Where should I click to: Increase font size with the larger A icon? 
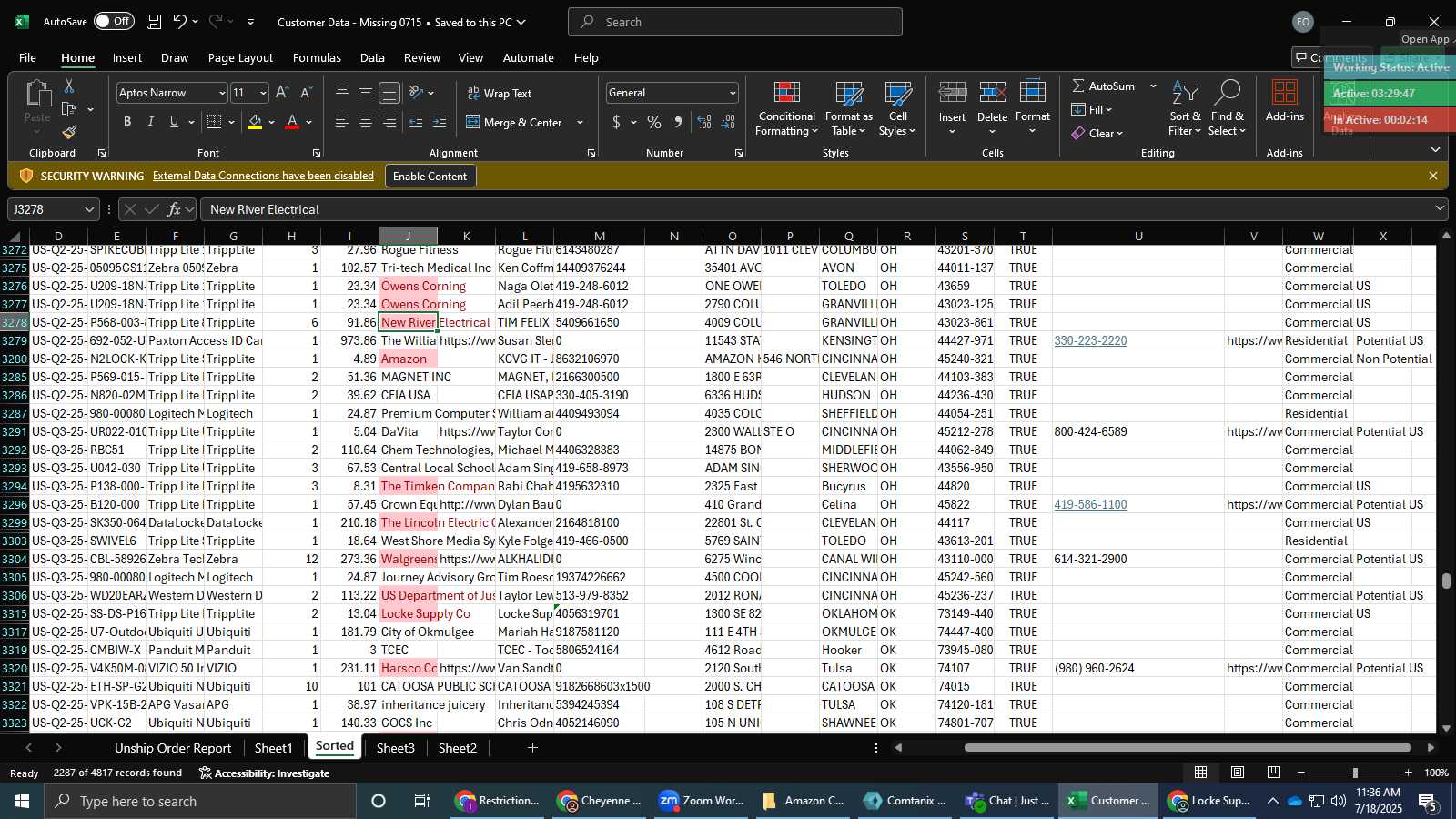(282, 93)
